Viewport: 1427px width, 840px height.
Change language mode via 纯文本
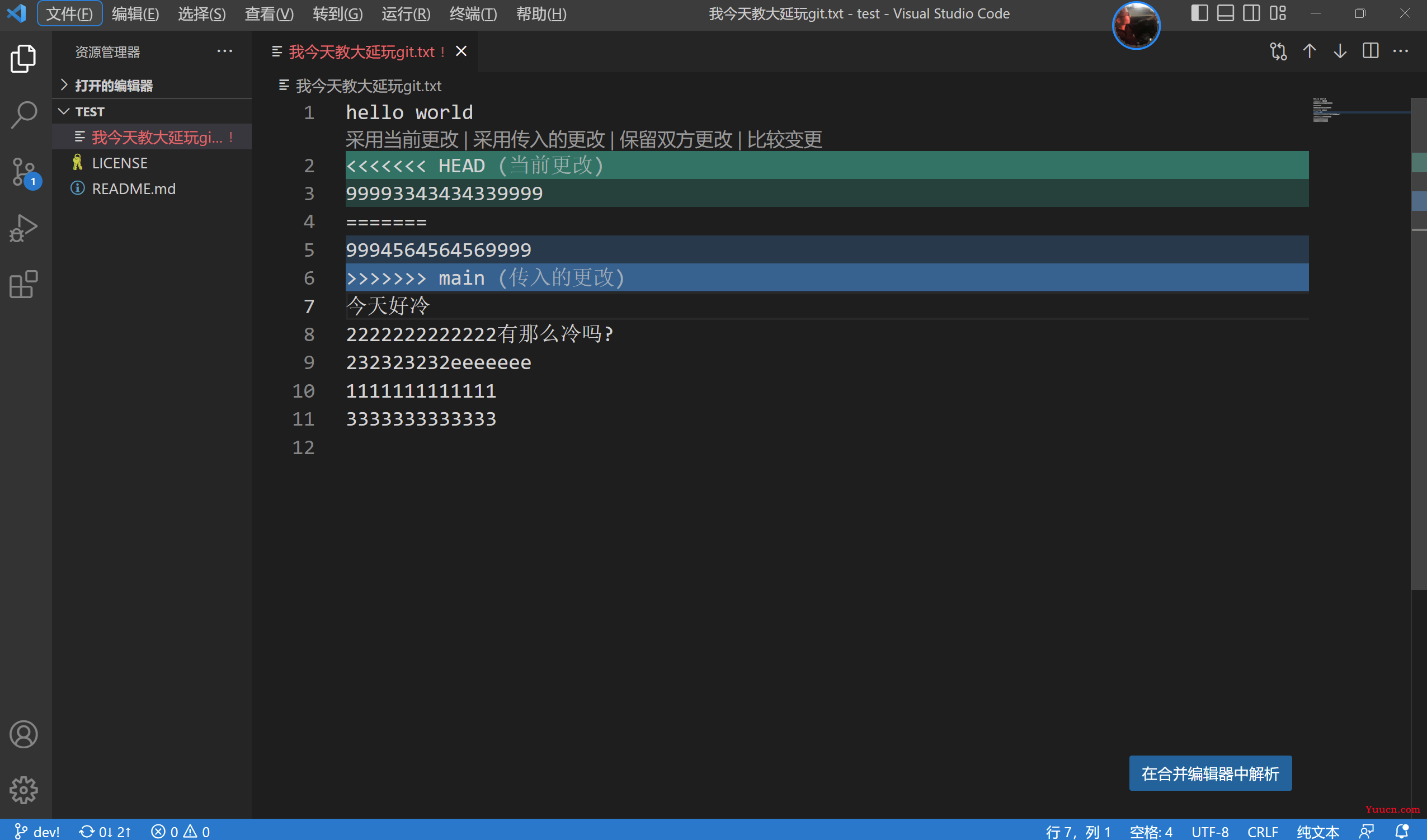tap(1318, 831)
